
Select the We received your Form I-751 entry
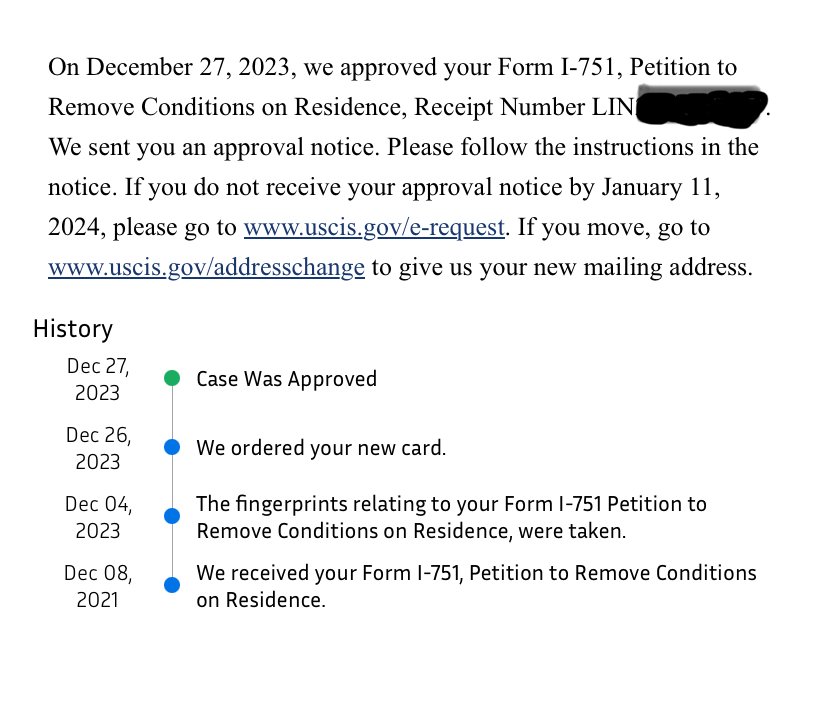pyautogui.click(x=476, y=586)
